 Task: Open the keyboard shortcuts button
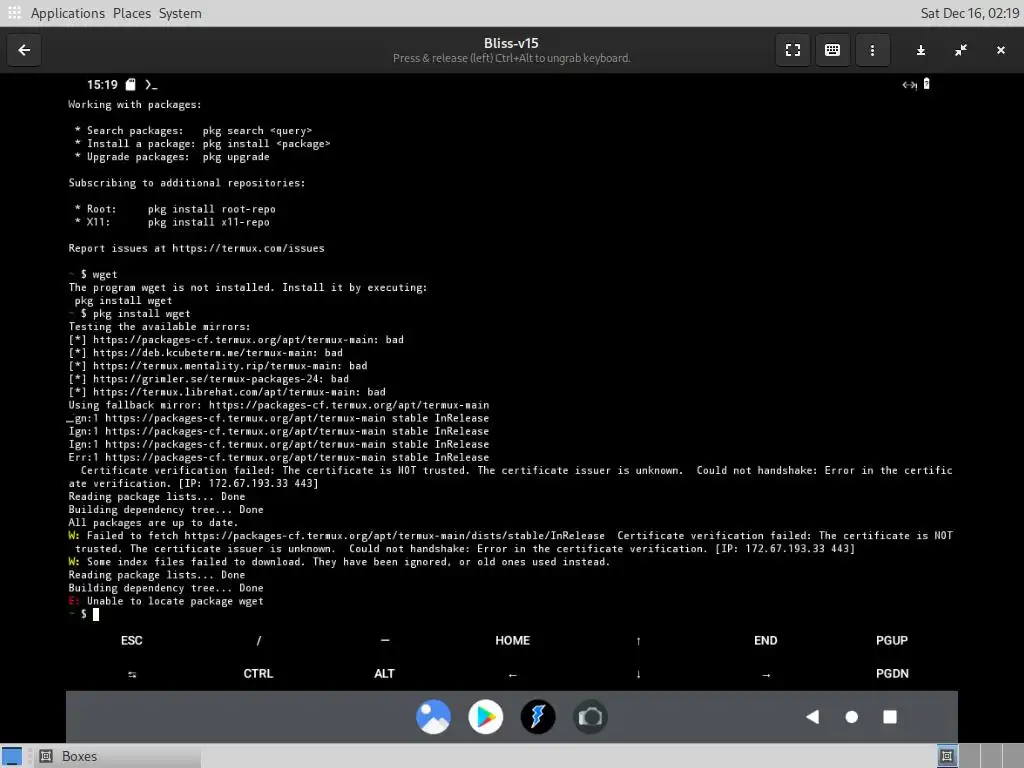click(x=832, y=50)
